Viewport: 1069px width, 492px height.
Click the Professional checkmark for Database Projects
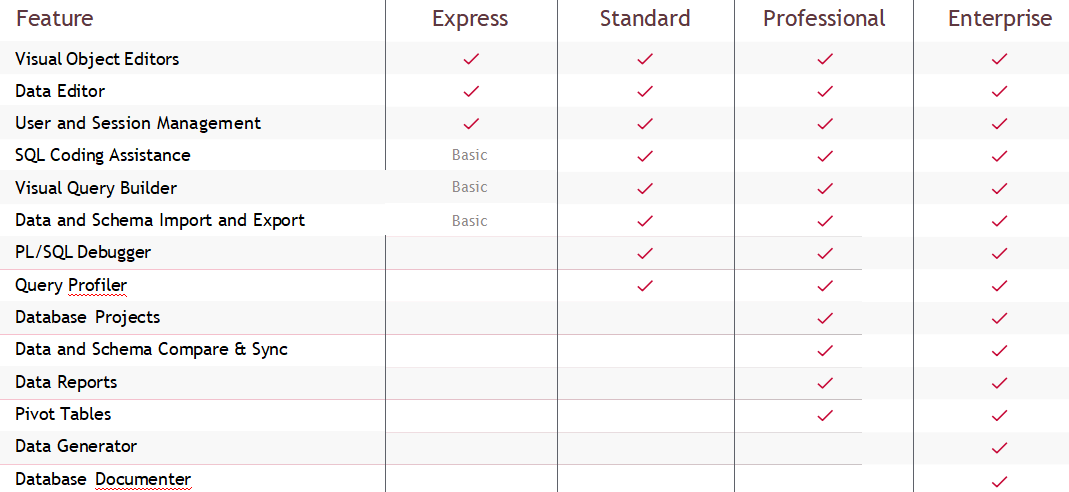pos(825,318)
